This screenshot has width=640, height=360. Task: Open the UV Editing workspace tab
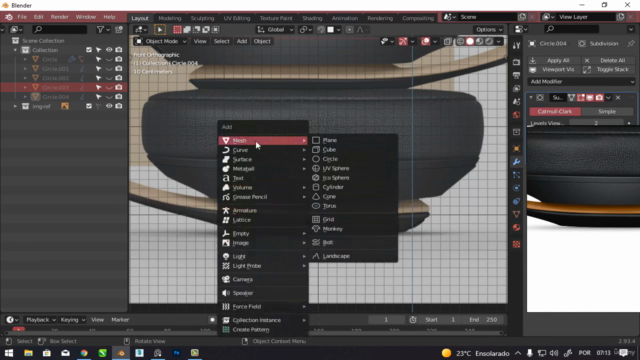(237, 18)
